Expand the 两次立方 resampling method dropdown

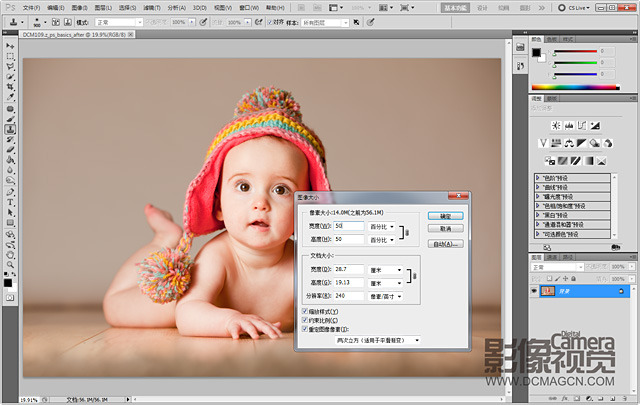point(376,340)
